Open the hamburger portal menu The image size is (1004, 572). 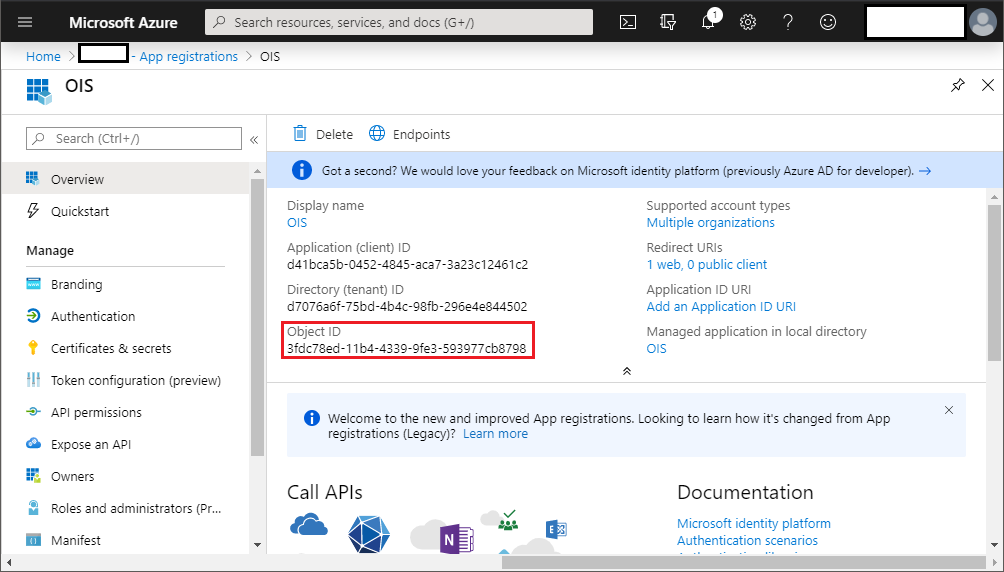[25, 22]
